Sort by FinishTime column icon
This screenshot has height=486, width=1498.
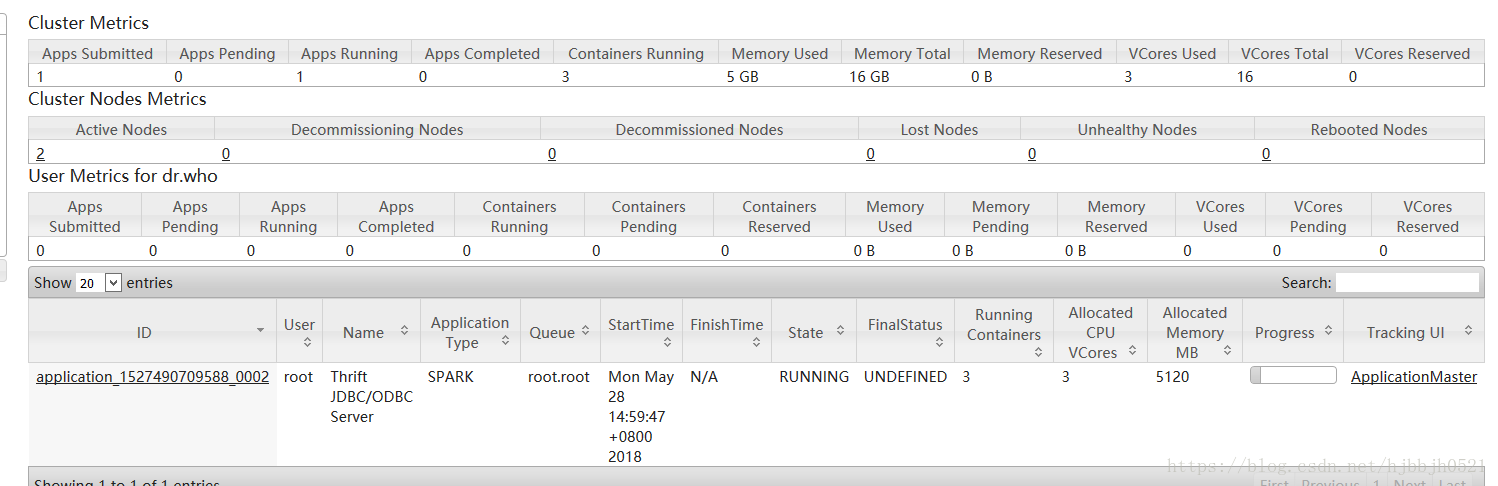(756, 342)
